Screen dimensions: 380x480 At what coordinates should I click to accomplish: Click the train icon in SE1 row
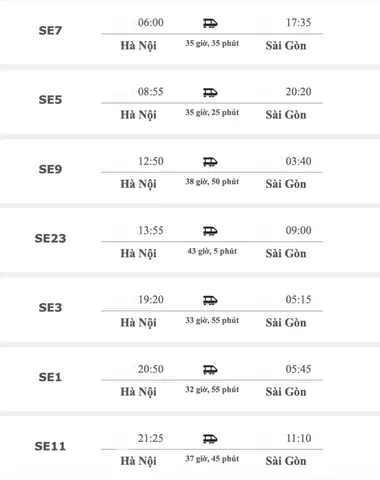coord(210,370)
